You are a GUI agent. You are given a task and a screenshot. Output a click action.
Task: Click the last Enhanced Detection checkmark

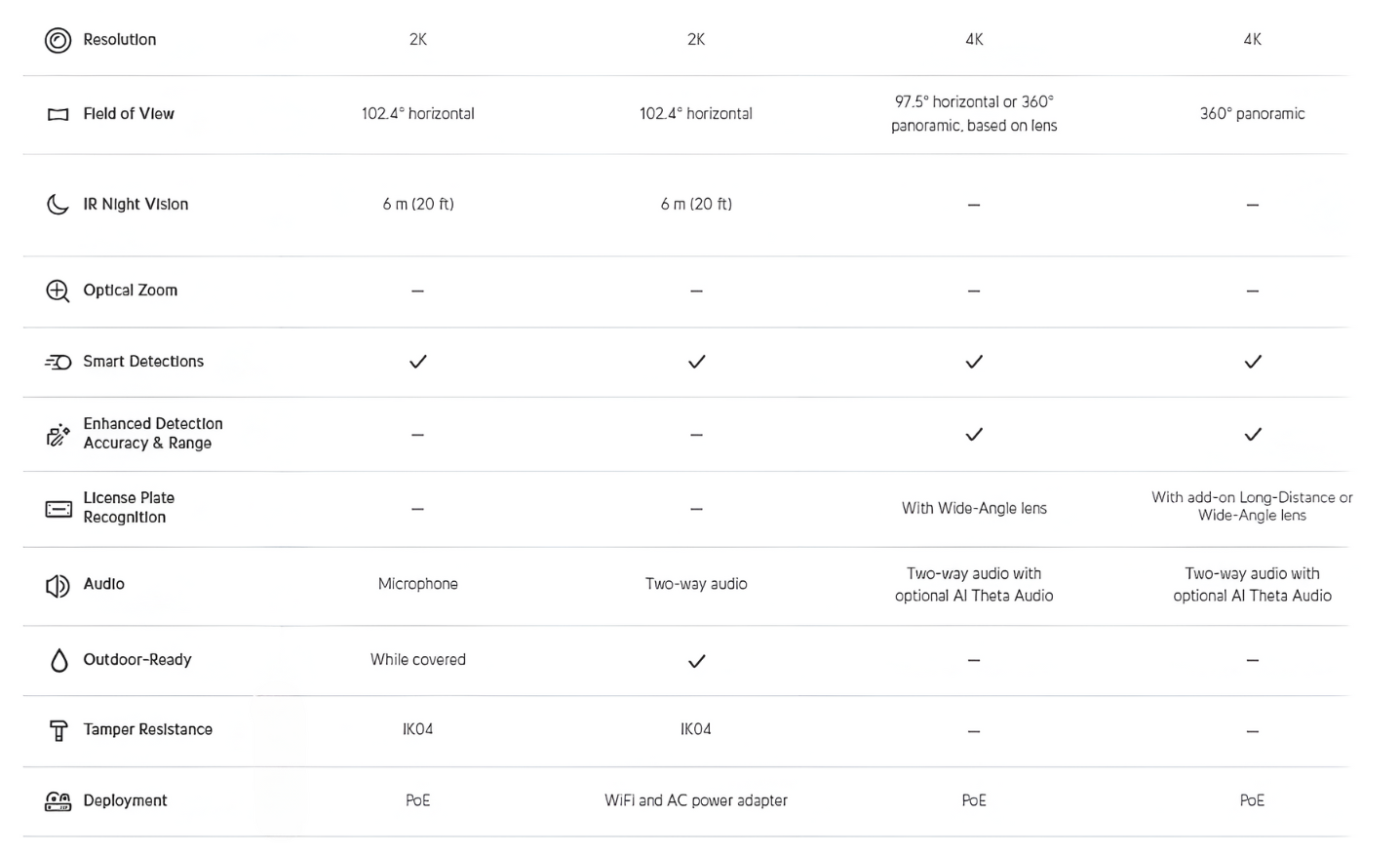1253,434
